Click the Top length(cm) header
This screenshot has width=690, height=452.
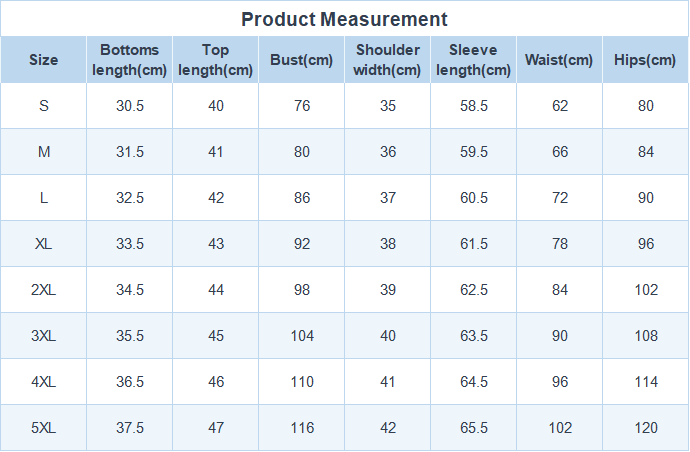[215, 60]
